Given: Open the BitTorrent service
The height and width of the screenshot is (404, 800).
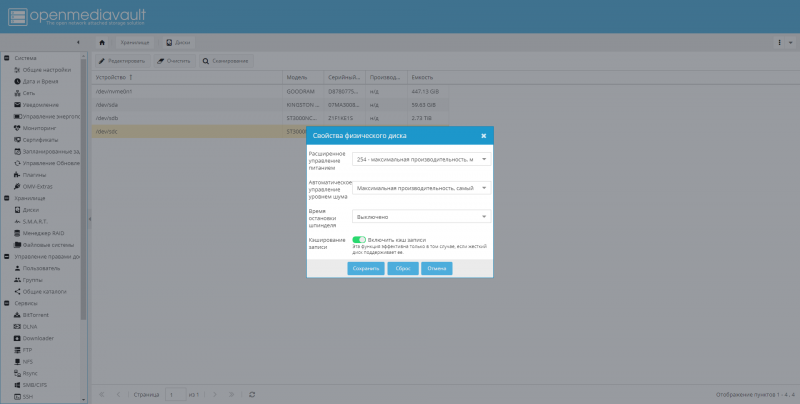Looking at the screenshot, I should pos(31,315).
